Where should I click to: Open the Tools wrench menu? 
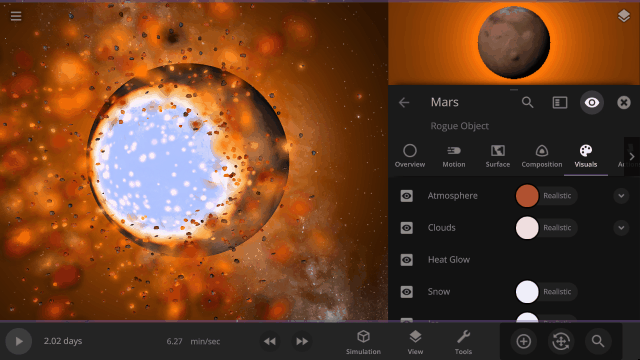point(463,342)
